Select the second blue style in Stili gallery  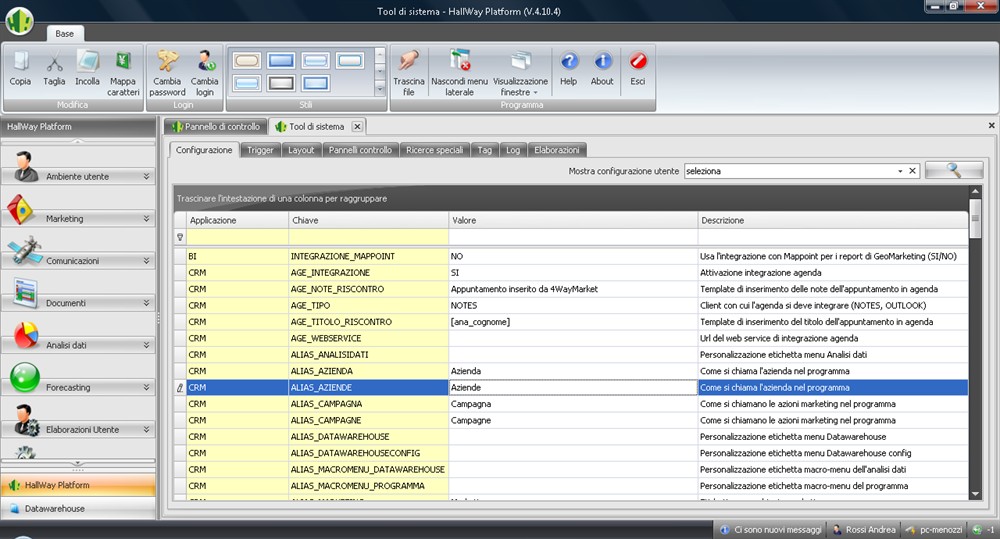click(x=281, y=61)
